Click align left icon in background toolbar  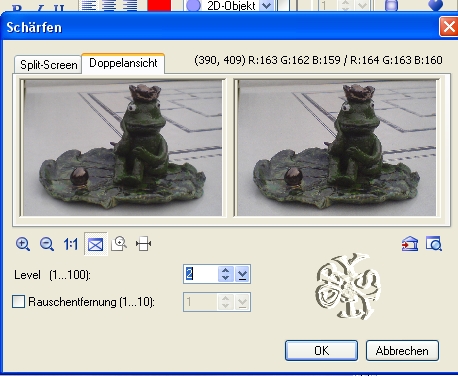pyautogui.click(x=89, y=5)
